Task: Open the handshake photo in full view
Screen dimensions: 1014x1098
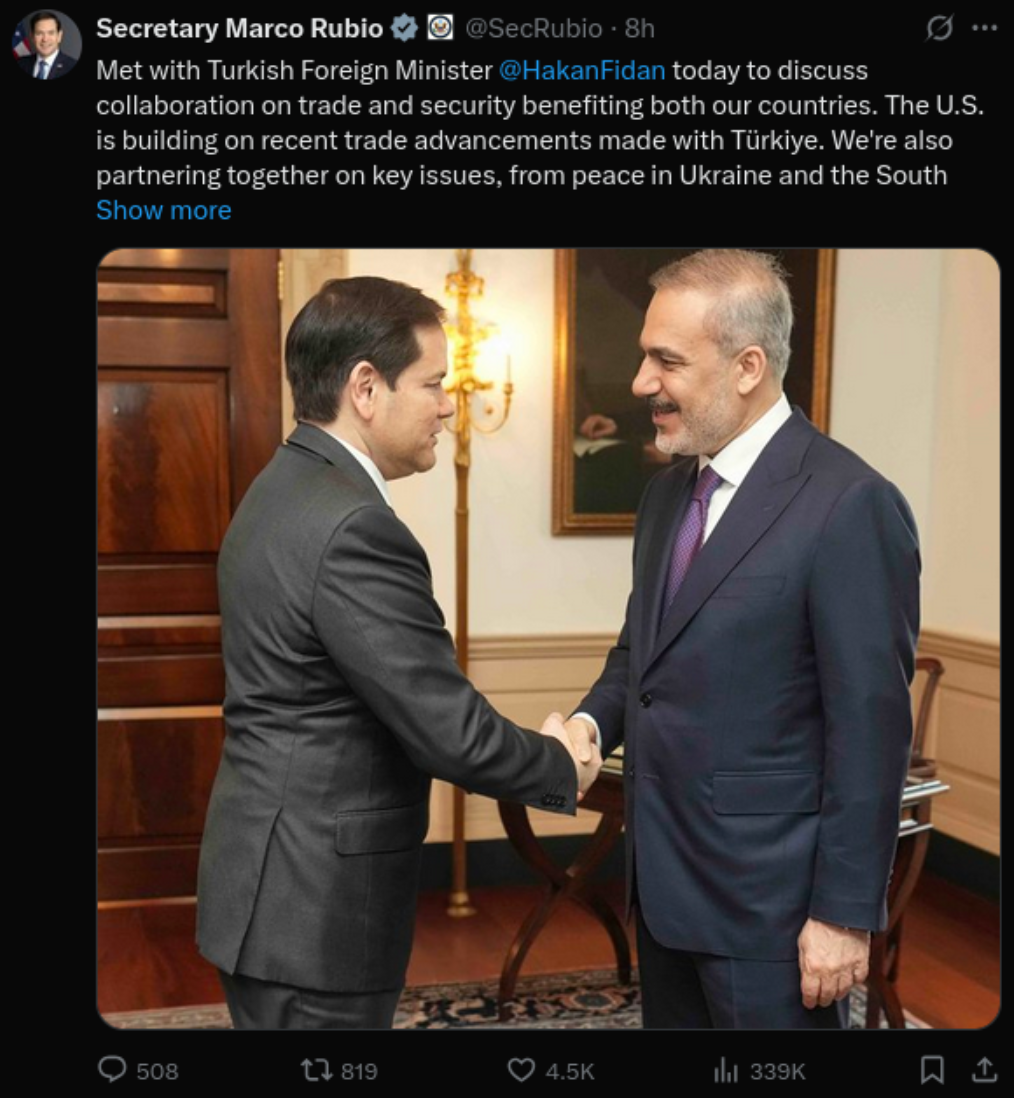Action: point(548,639)
